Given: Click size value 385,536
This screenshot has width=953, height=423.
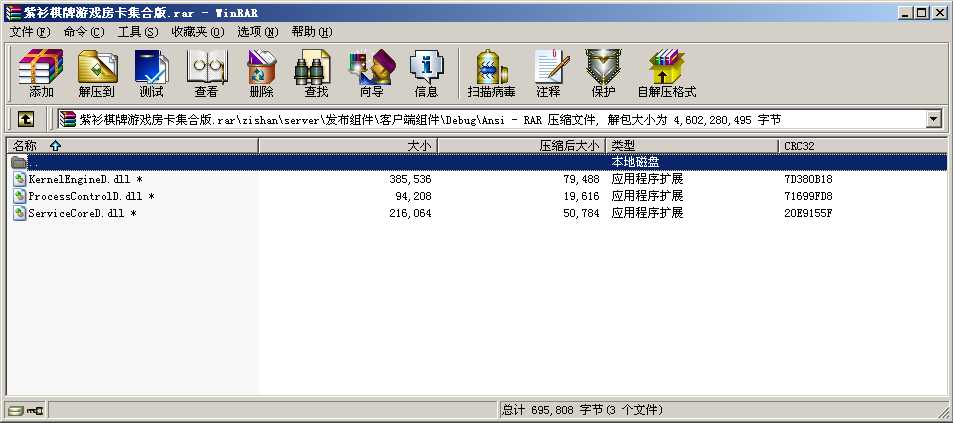Looking at the screenshot, I should click(410, 180).
